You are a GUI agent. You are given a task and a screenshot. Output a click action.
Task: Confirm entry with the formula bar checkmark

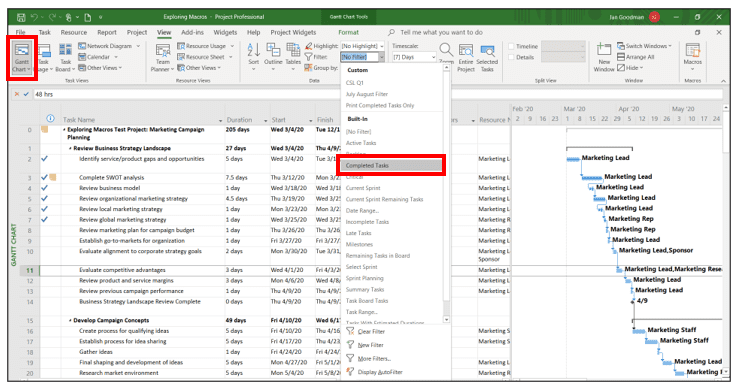pyautogui.click(x=26, y=94)
